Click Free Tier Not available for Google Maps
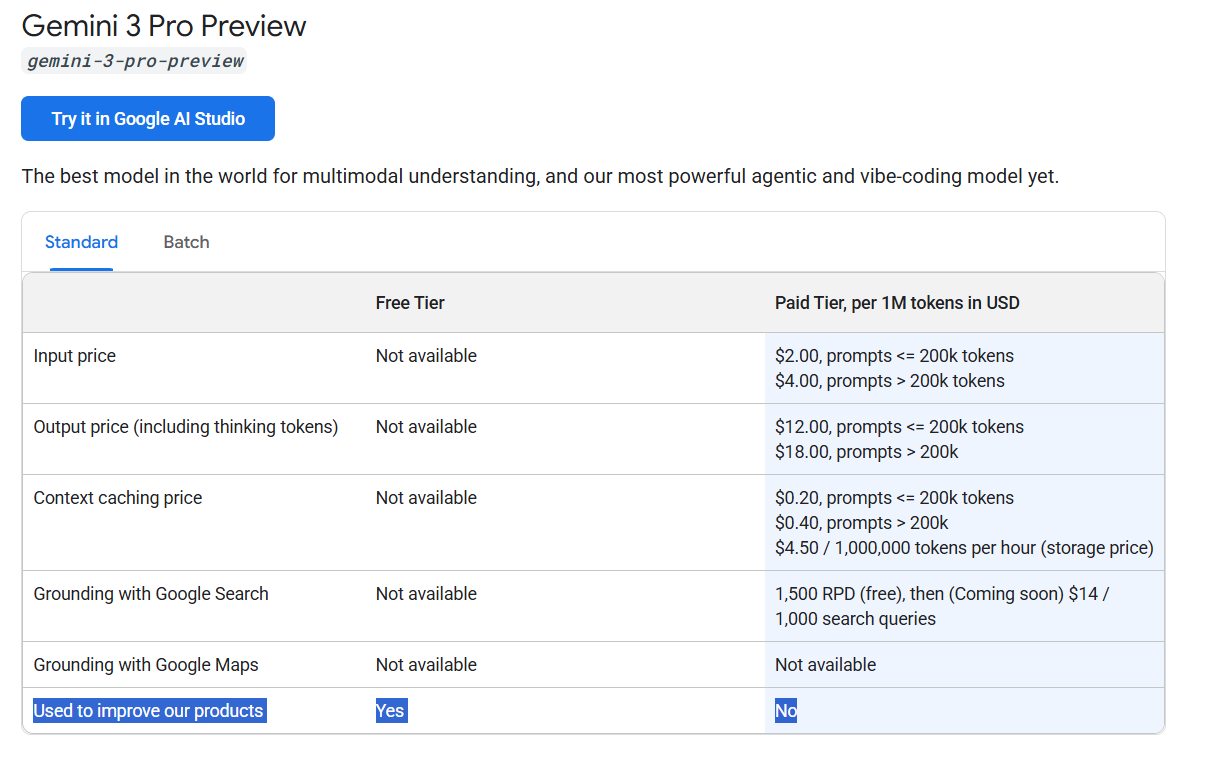This screenshot has width=1225, height=763. pyautogui.click(x=426, y=665)
